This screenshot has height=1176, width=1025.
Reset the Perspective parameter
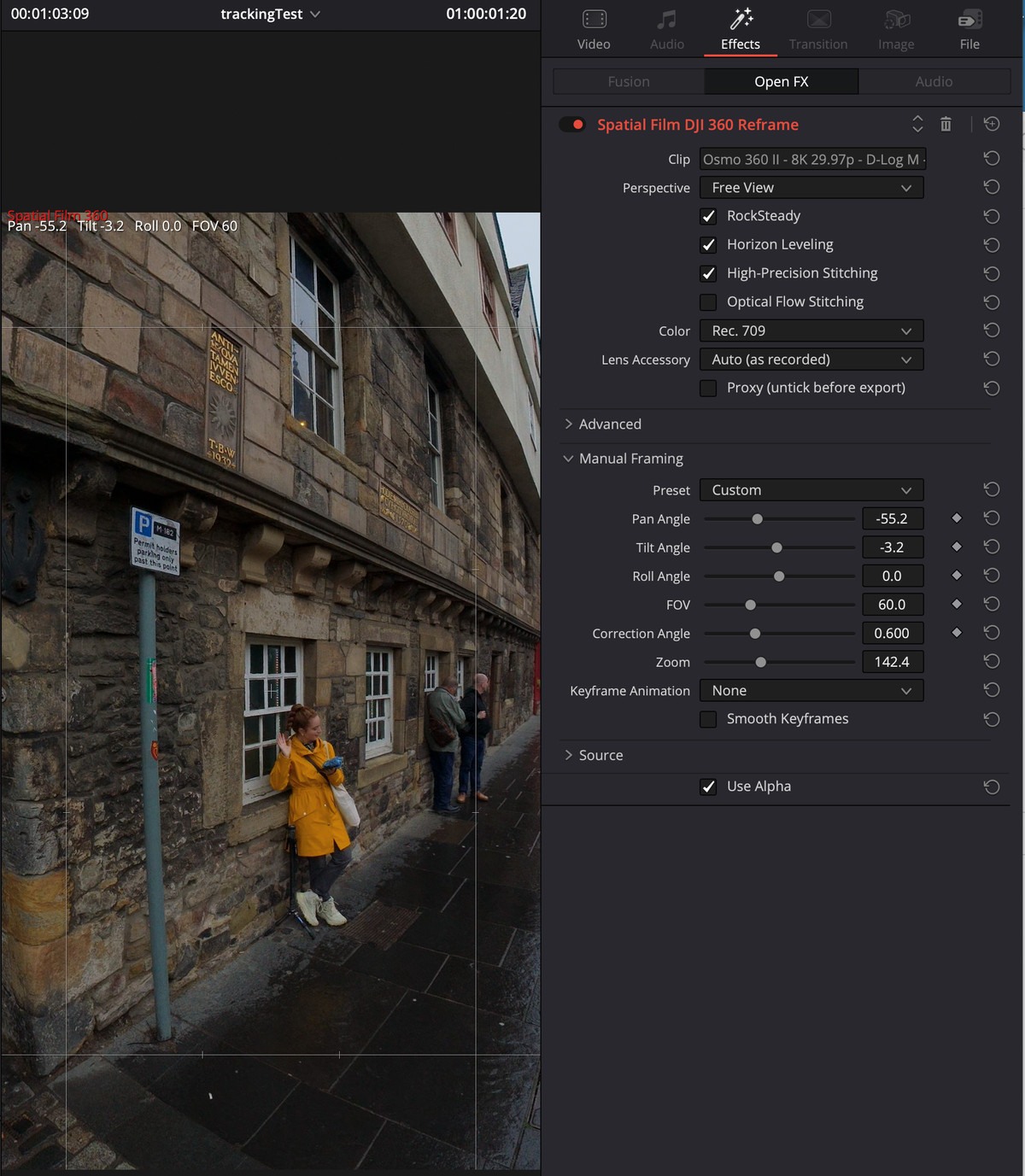pos(992,187)
